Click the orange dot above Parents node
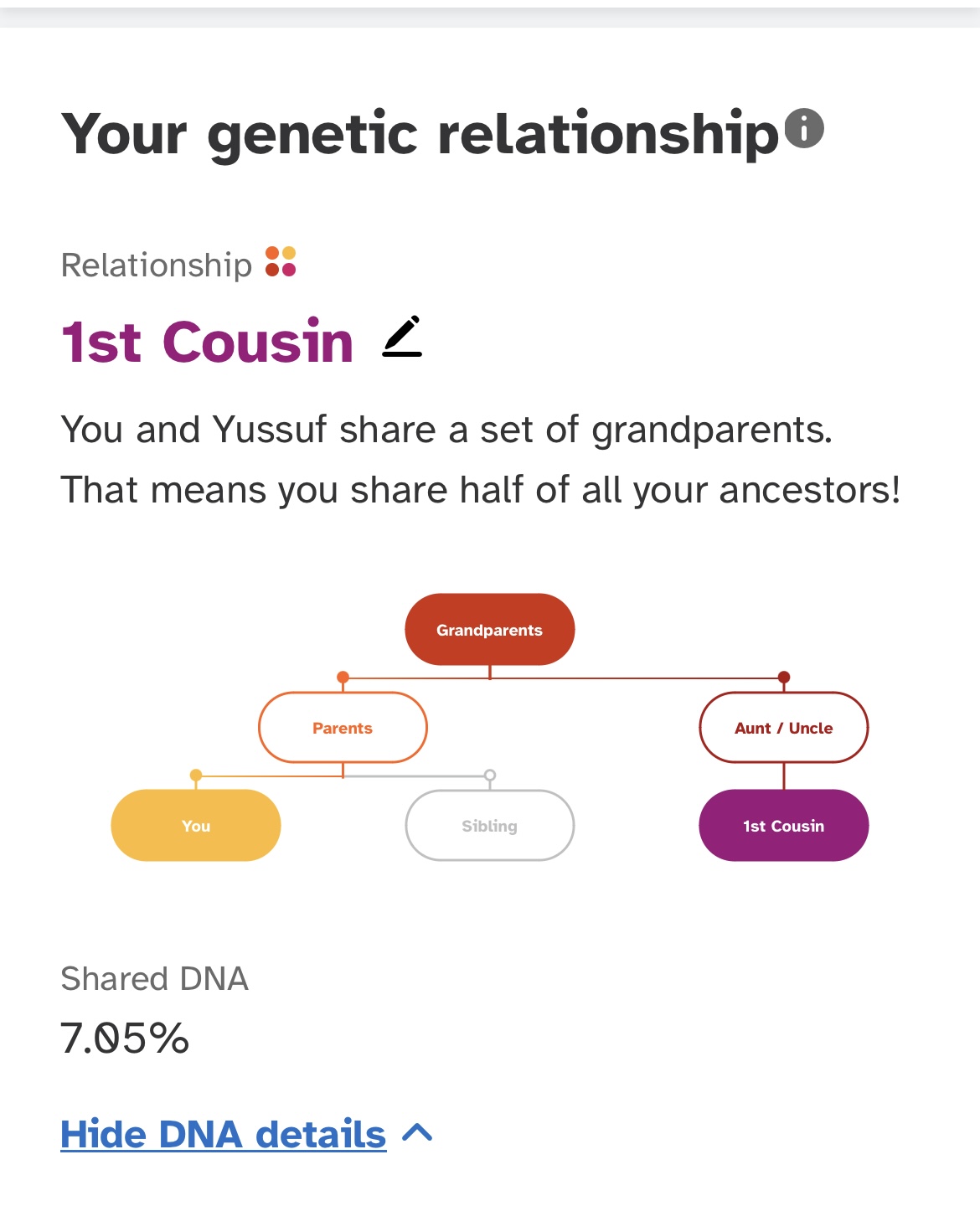 pos(343,677)
